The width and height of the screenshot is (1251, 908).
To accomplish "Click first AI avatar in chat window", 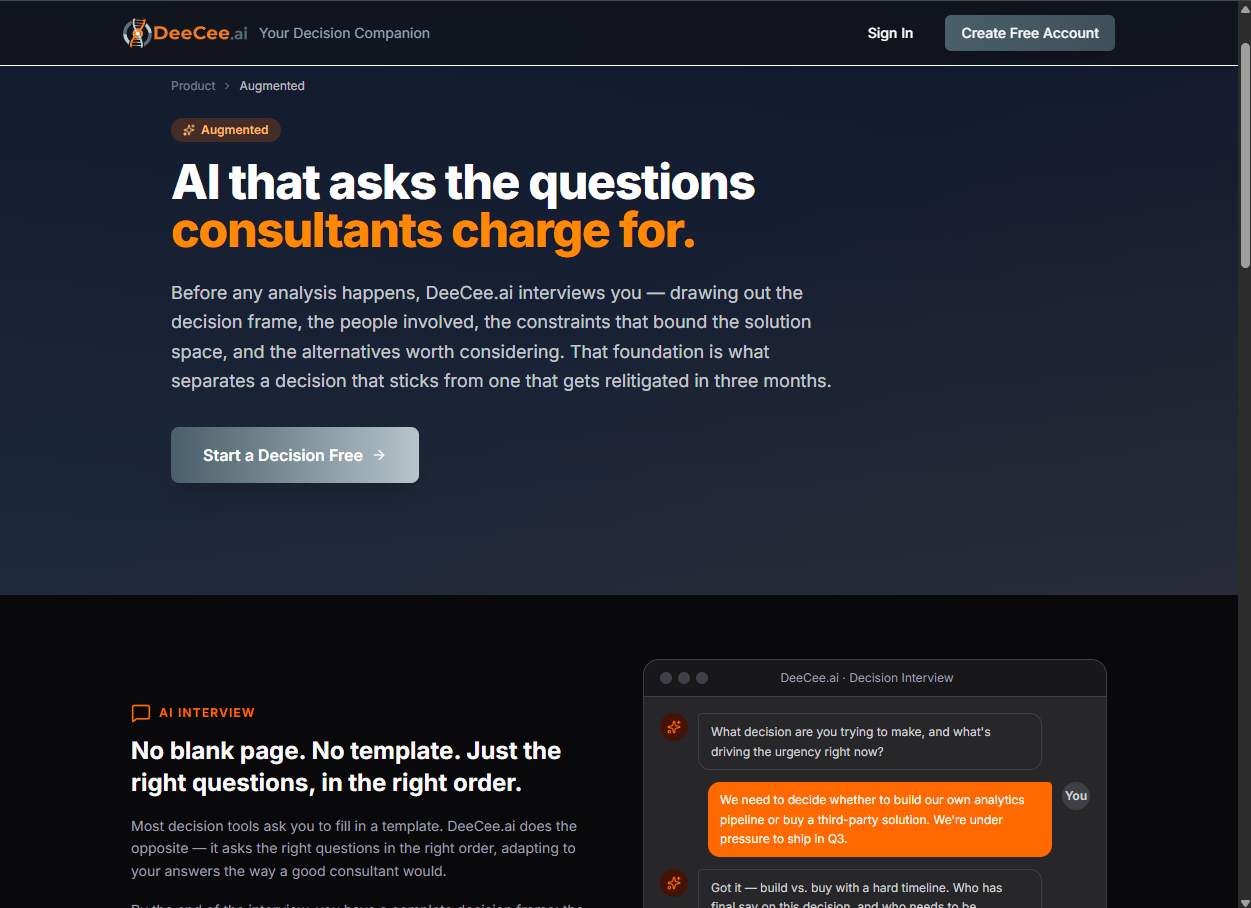I will (674, 727).
